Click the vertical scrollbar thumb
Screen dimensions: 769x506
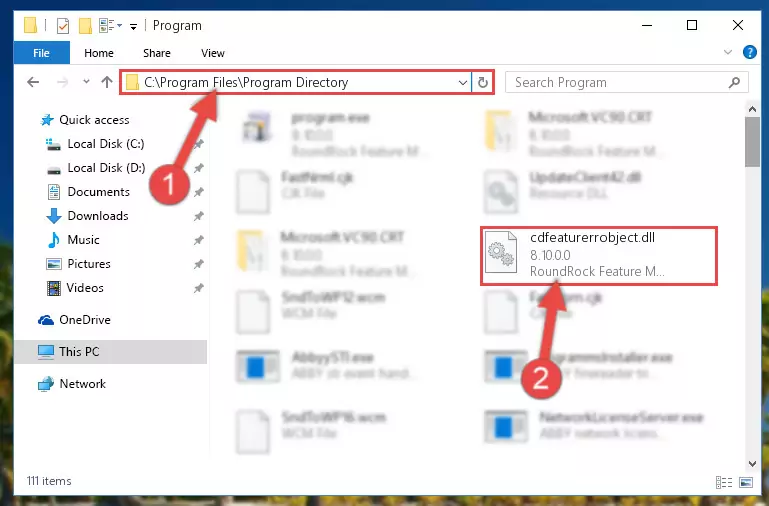coord(752,142)
